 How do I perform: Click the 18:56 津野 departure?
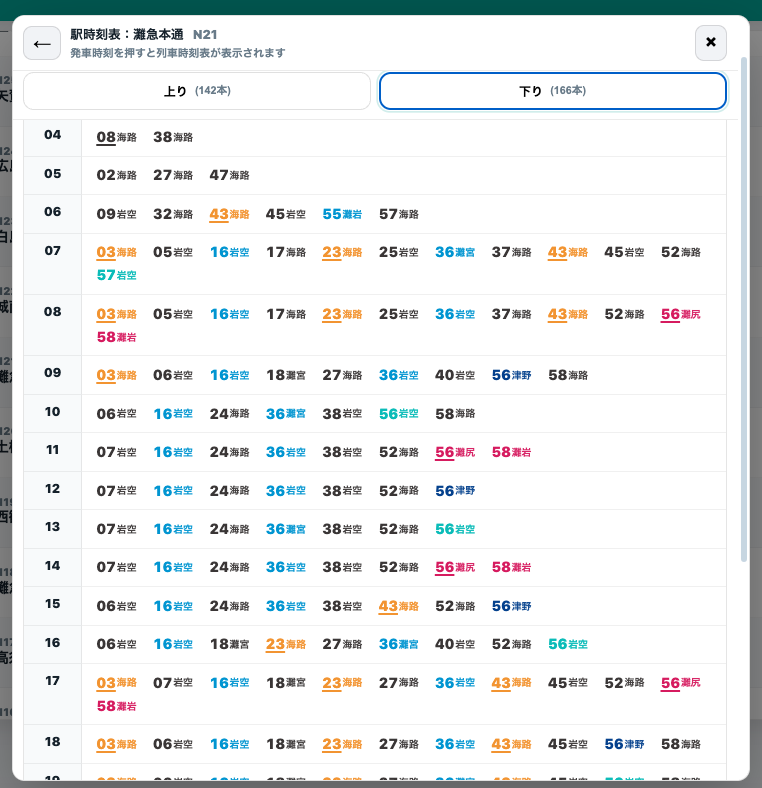pos(624,744)
